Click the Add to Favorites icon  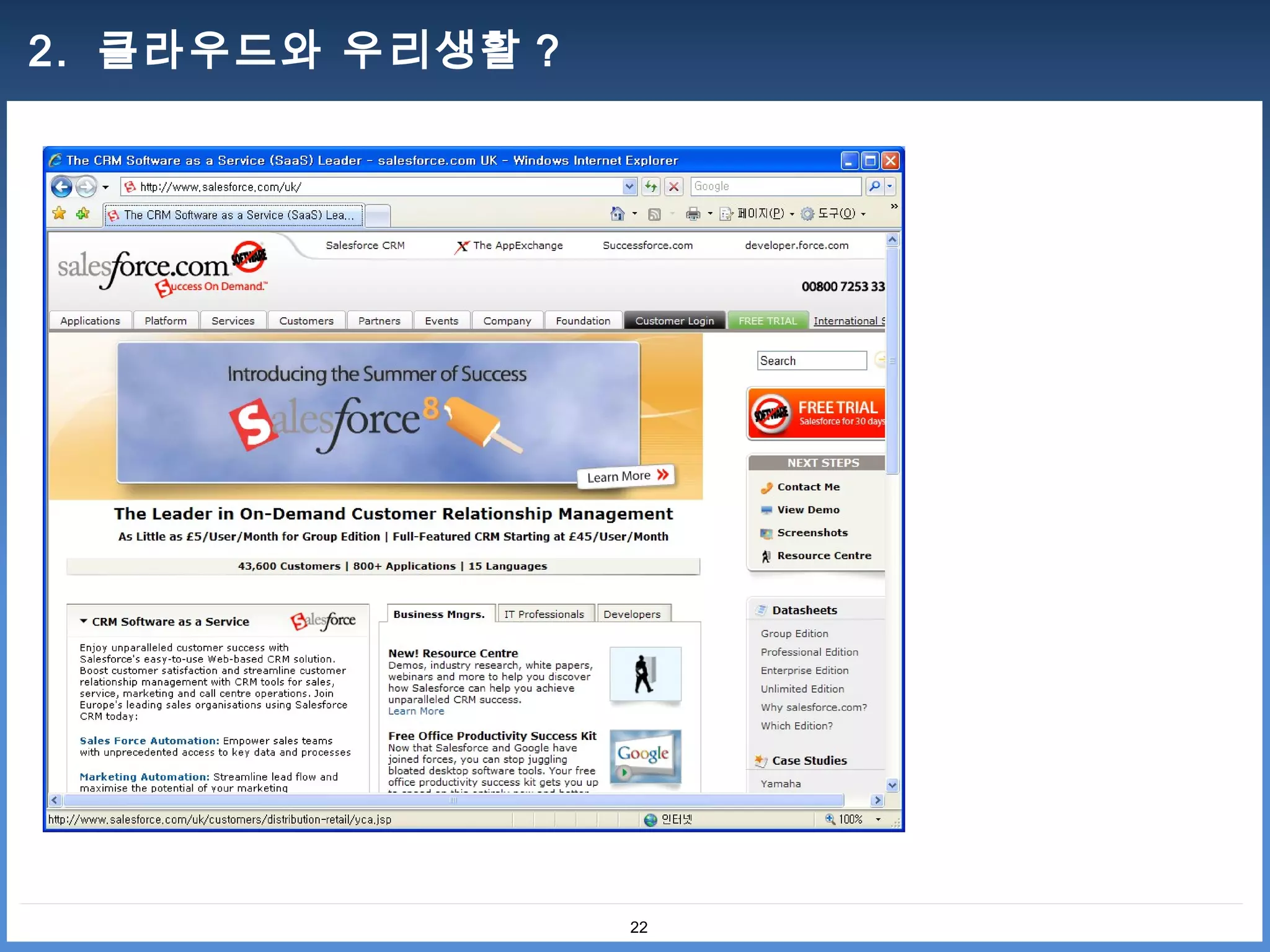coord(82,214)
